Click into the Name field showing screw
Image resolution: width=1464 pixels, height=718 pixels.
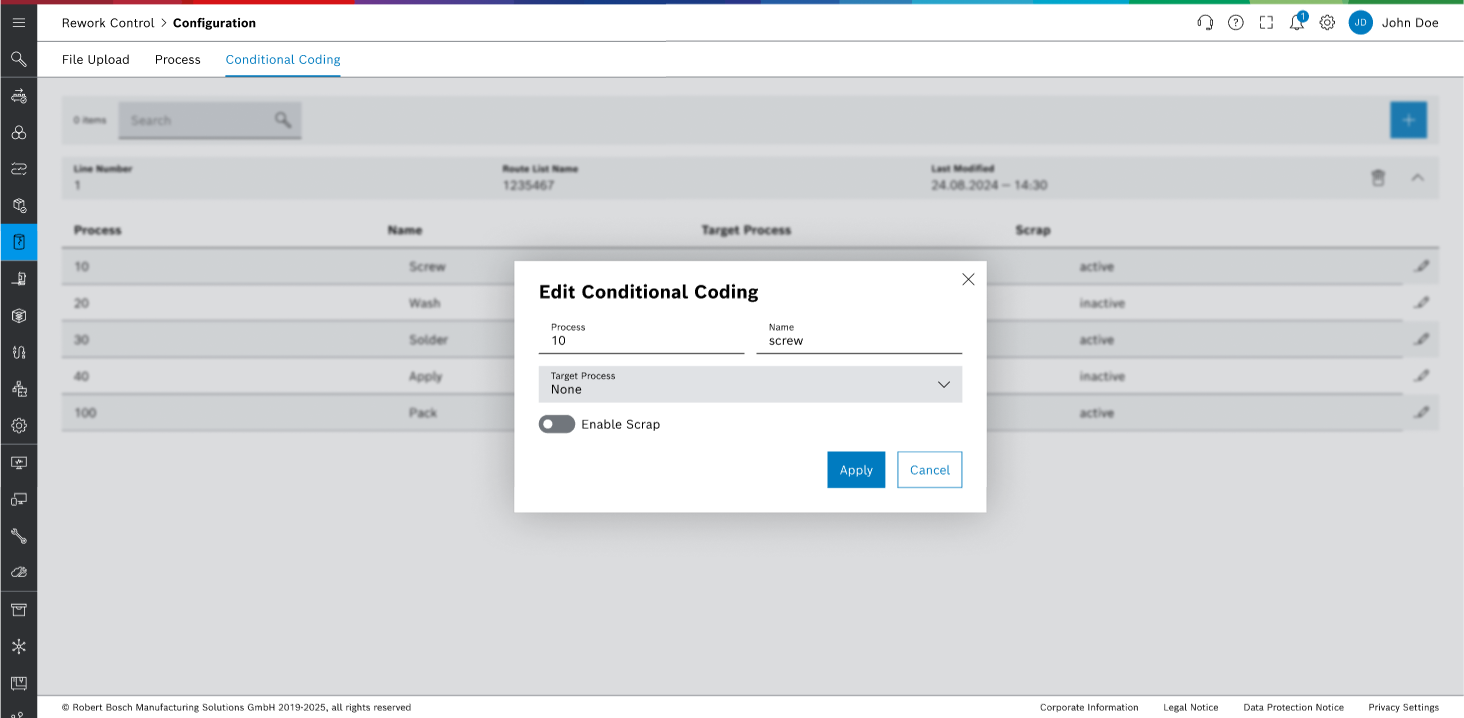coord(858,341)
